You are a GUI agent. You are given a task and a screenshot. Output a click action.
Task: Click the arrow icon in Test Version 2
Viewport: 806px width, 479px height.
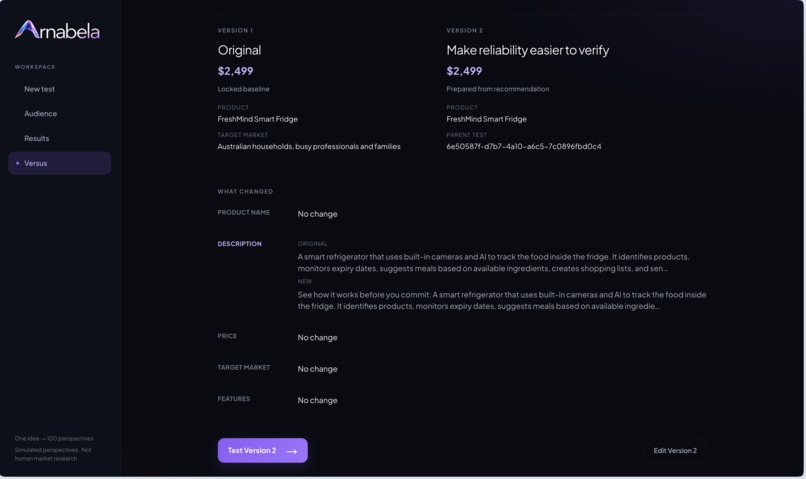coord(292,451)
